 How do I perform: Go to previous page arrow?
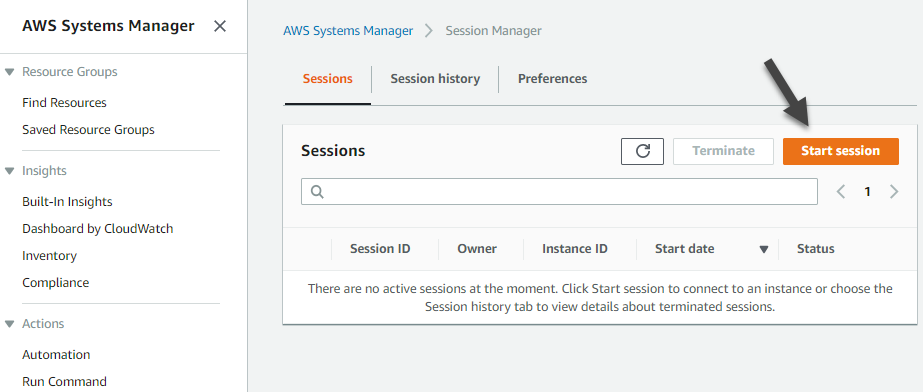[841, 192]
